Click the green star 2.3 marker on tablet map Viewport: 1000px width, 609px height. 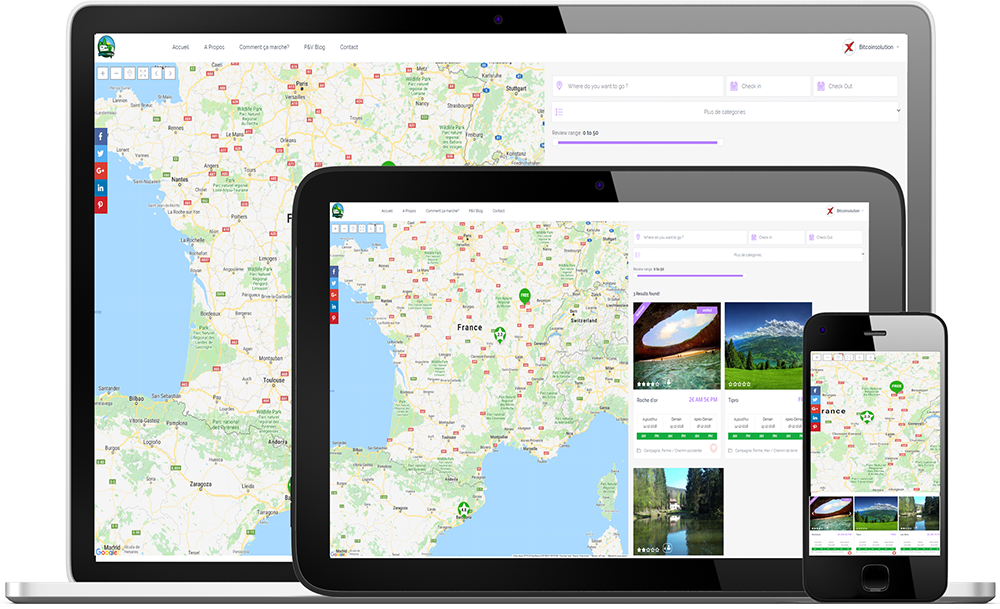500,335
